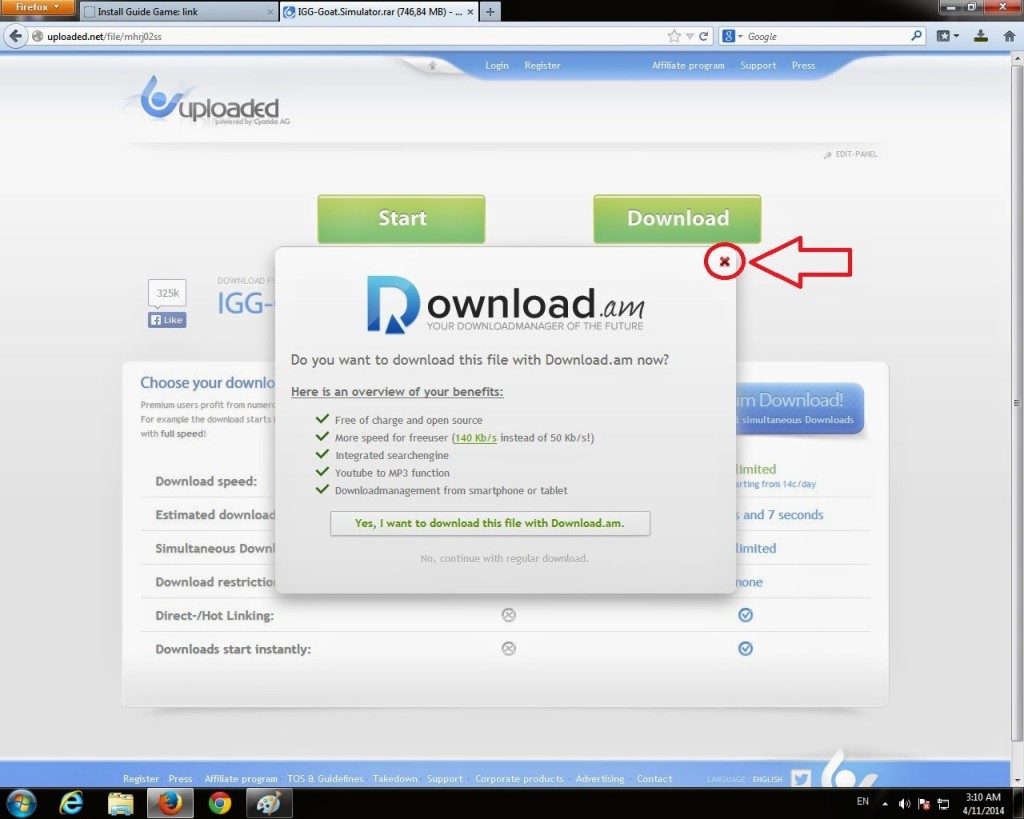This screenshot has height=819, width=1024.
Task: Click the green Start button
Action: (401, 218)
